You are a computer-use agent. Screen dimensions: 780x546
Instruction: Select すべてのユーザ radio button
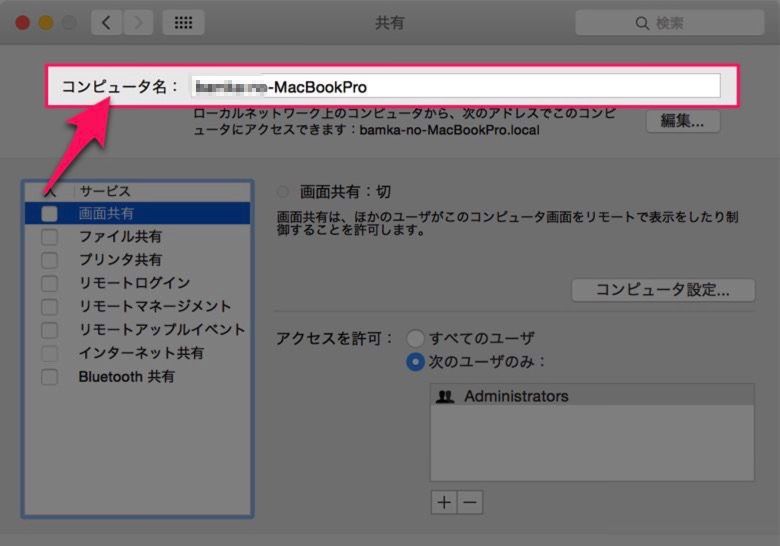(x=415, y=338)
